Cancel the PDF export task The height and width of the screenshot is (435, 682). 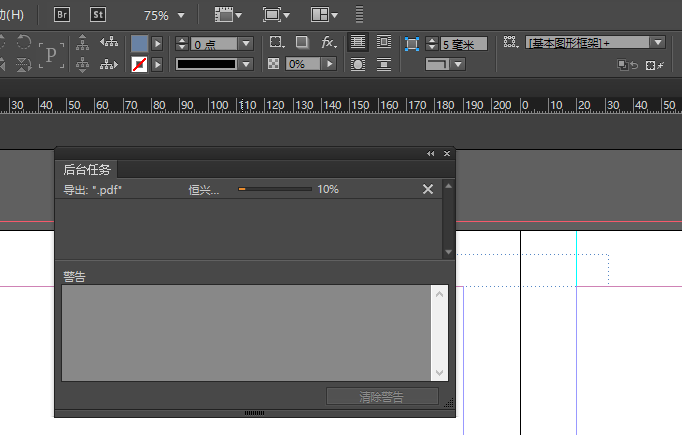(428, 189)
